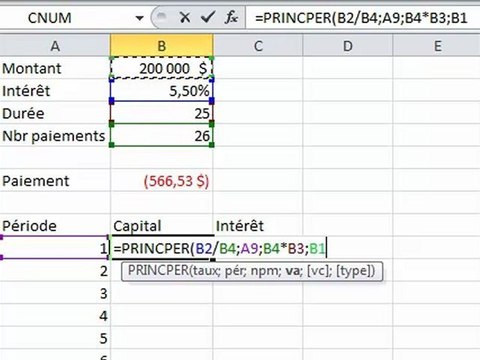The image size is (480, 360).
Task: Click the Paiement label cell
Action: click(55, 181)
